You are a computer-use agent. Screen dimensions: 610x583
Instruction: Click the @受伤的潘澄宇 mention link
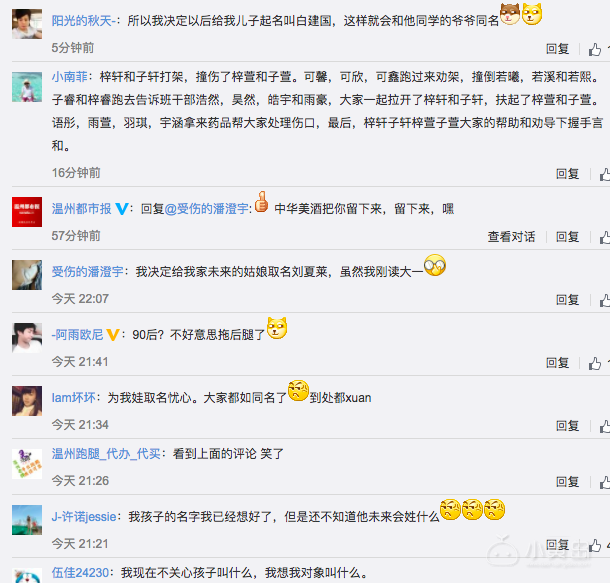coord(207,209)
